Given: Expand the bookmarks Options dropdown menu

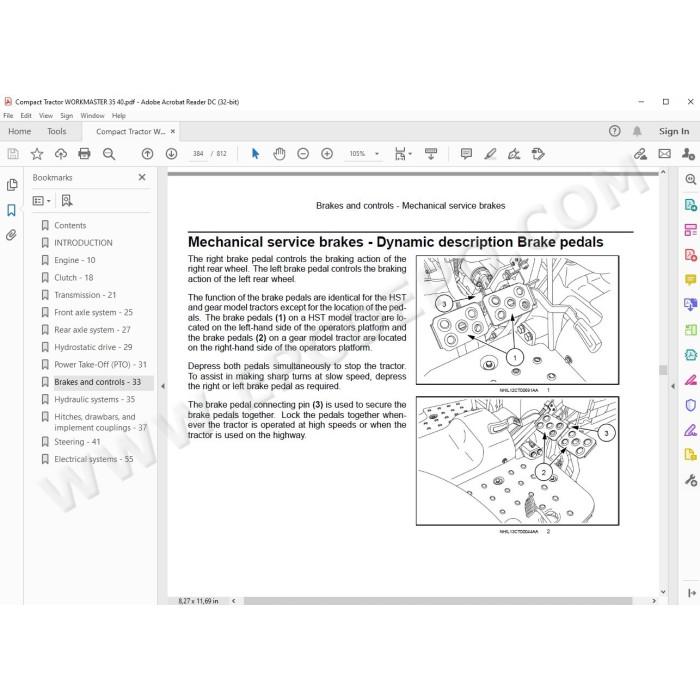Looking at the screenshot, I should [42, 201].
